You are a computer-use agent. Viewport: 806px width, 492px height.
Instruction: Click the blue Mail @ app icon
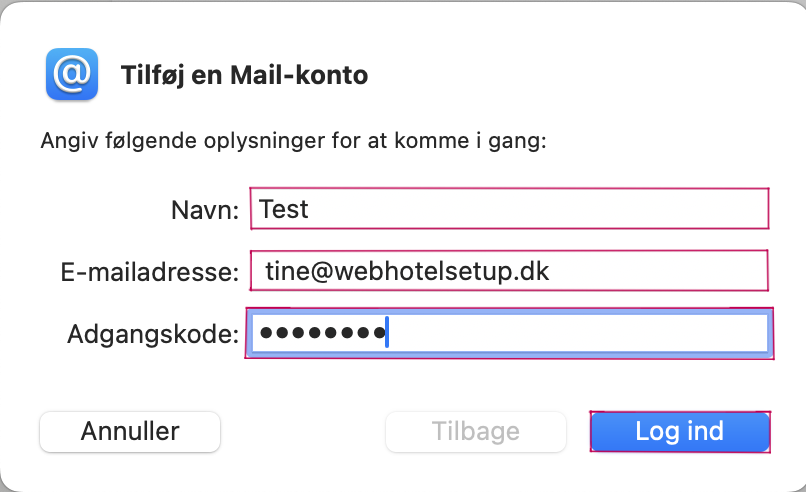point(72,74)
